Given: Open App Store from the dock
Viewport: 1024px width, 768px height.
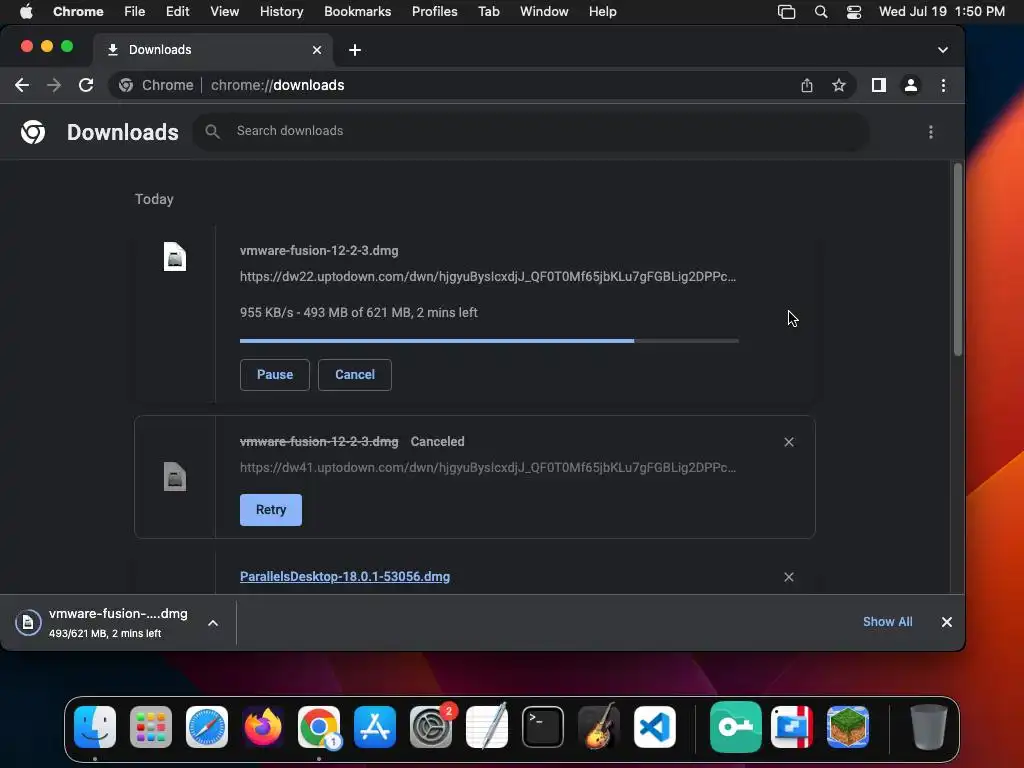Looking at the screenshot, I should pos(375,727).
